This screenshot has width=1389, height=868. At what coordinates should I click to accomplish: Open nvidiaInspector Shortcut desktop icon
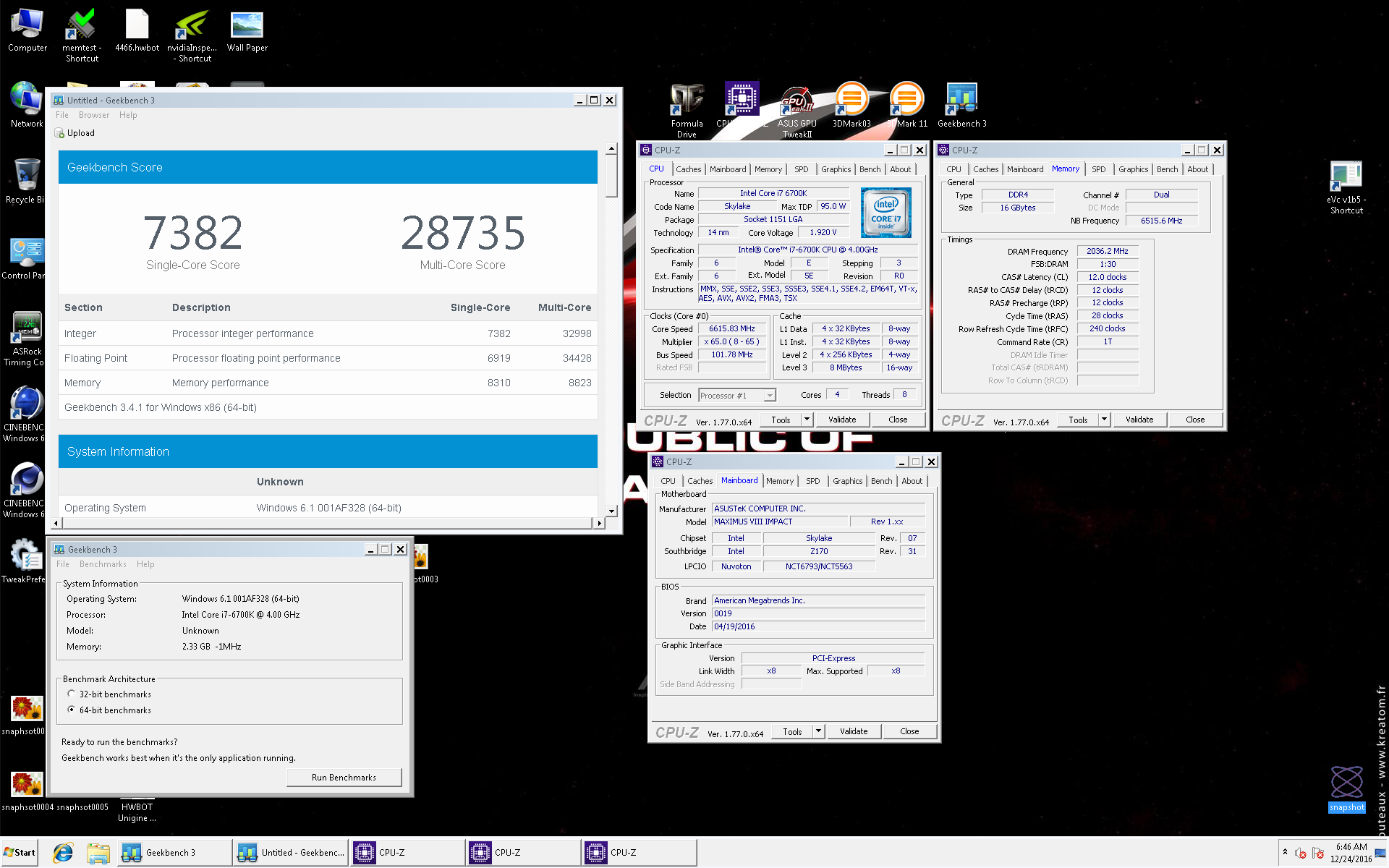[x=192, y=35]
